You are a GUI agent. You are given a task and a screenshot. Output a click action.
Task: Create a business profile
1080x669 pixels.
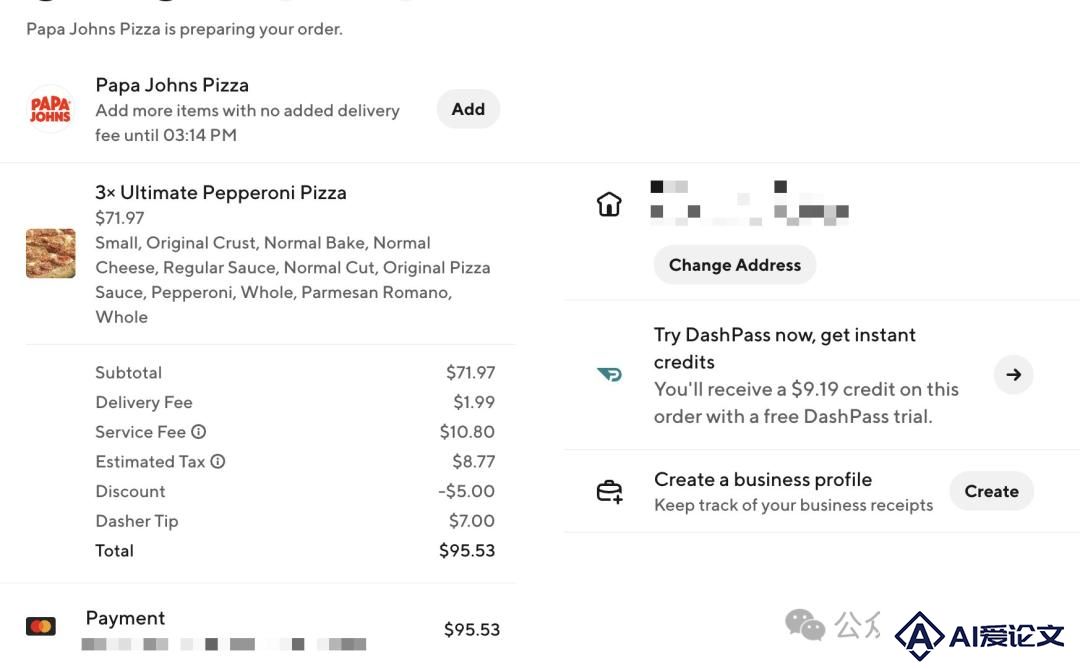point(991,491)
